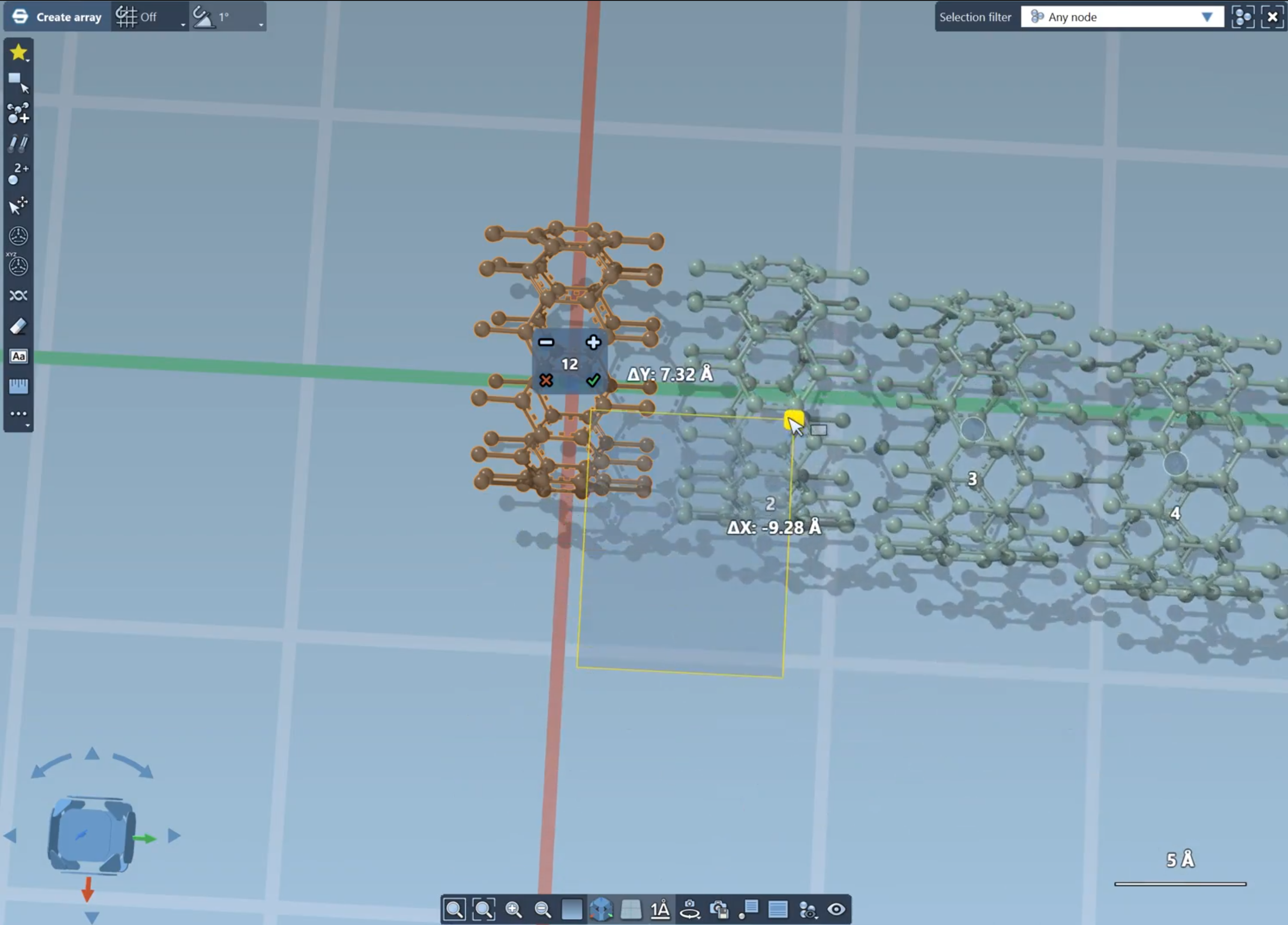
Task: Decrease array count with minus button
Action: pos(546,342)
